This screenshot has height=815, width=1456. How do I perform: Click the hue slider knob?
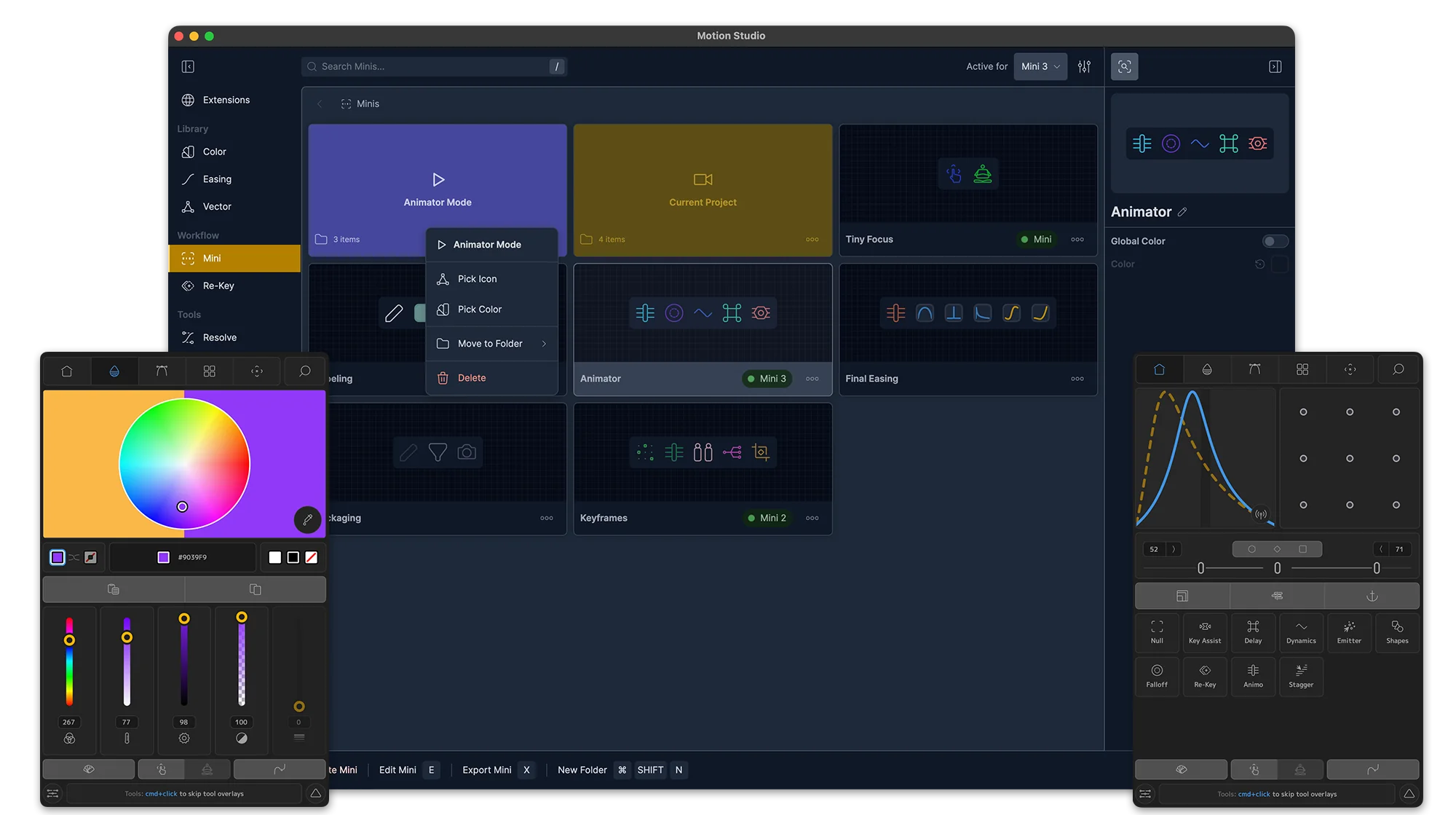[x=69, y=640]
